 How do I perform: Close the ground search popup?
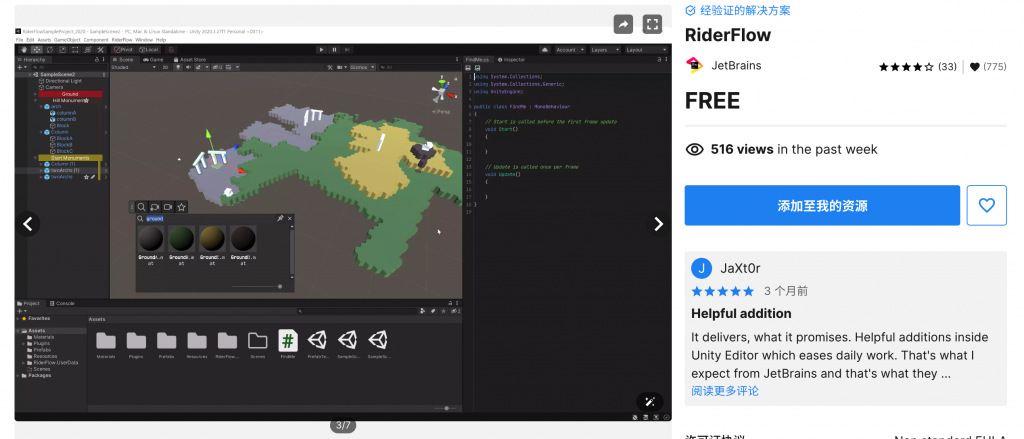point(289,219)
